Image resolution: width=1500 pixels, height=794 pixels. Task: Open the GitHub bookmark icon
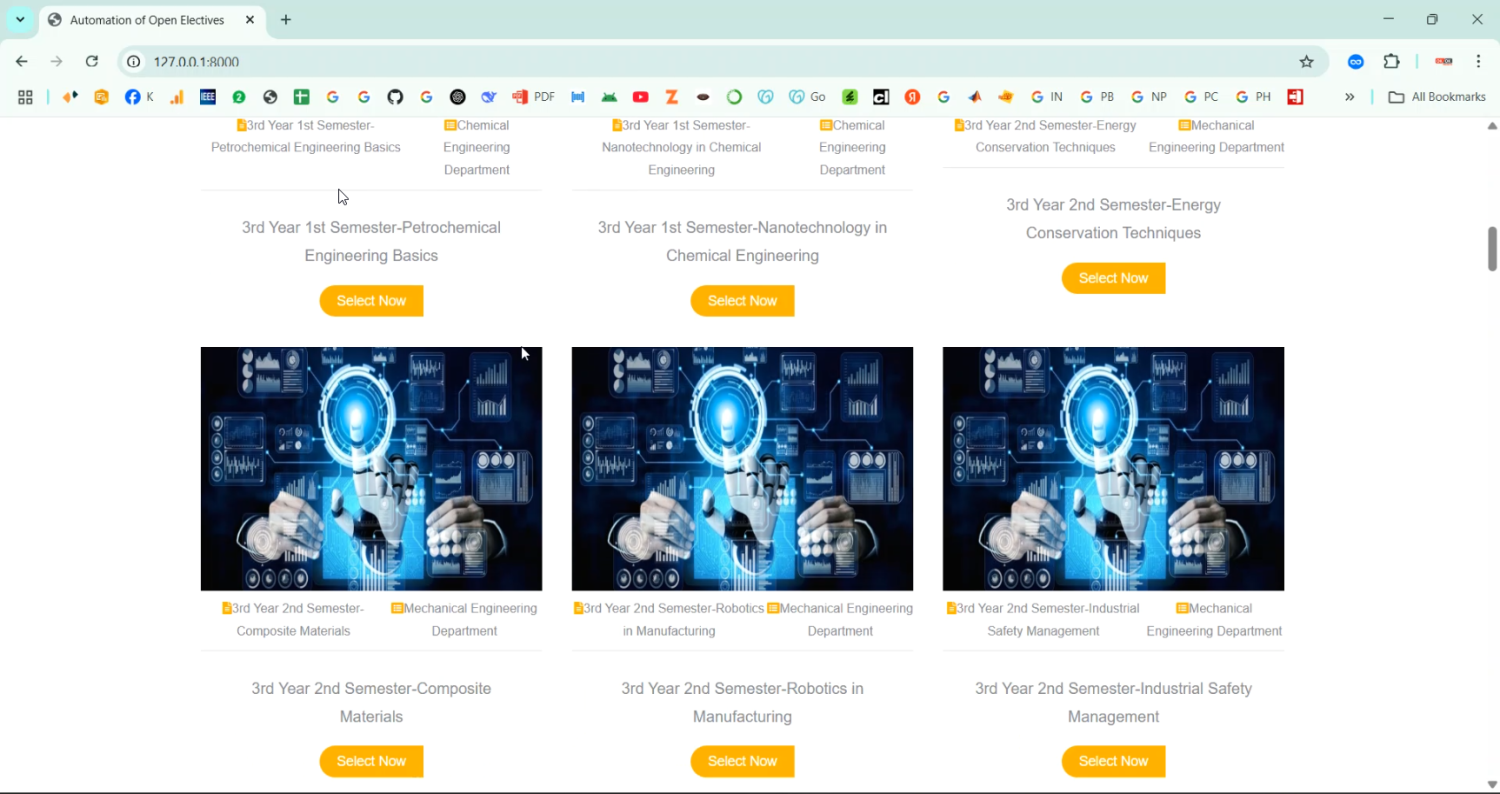395,97
